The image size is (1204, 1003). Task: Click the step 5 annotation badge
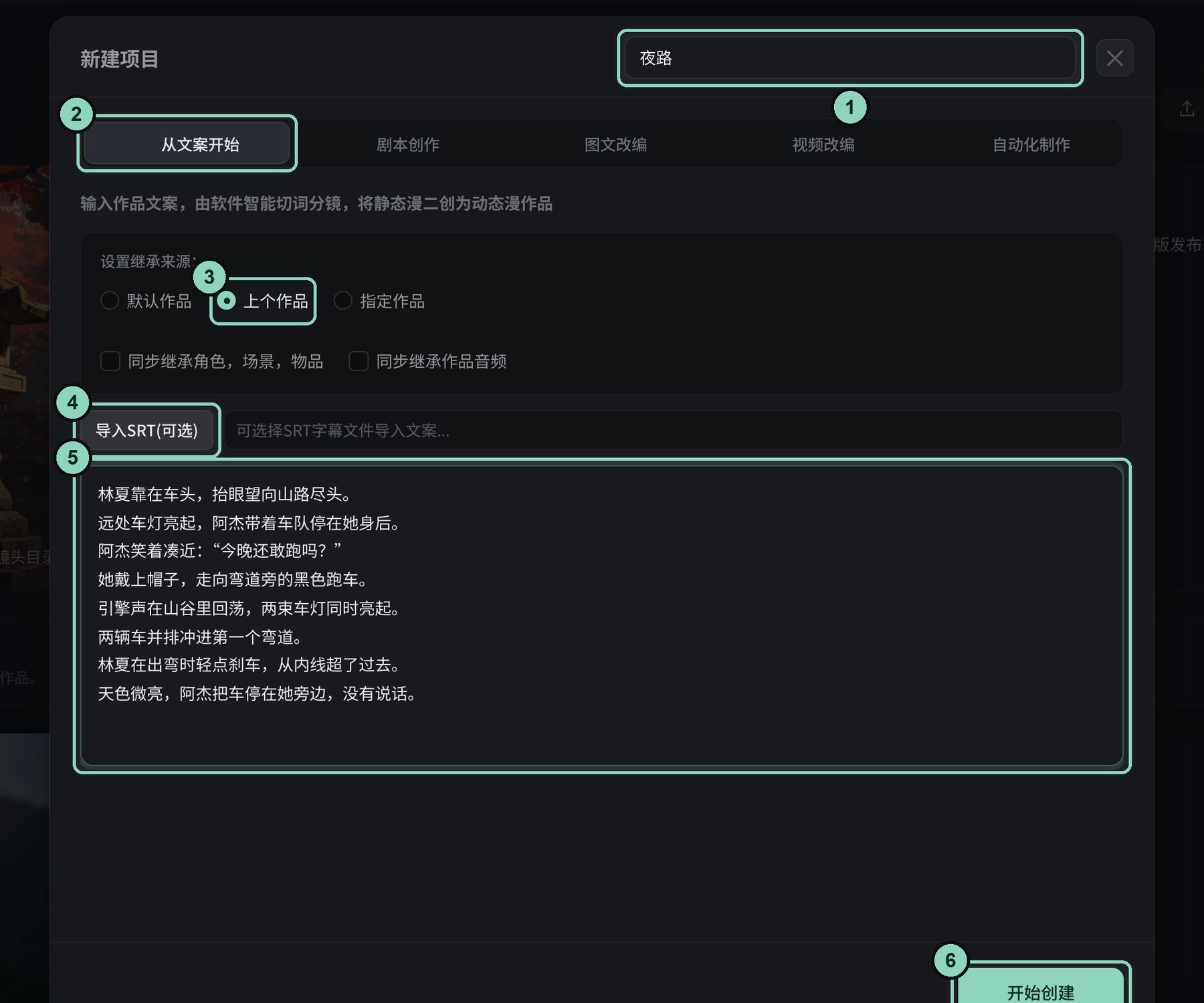(73, 458)
